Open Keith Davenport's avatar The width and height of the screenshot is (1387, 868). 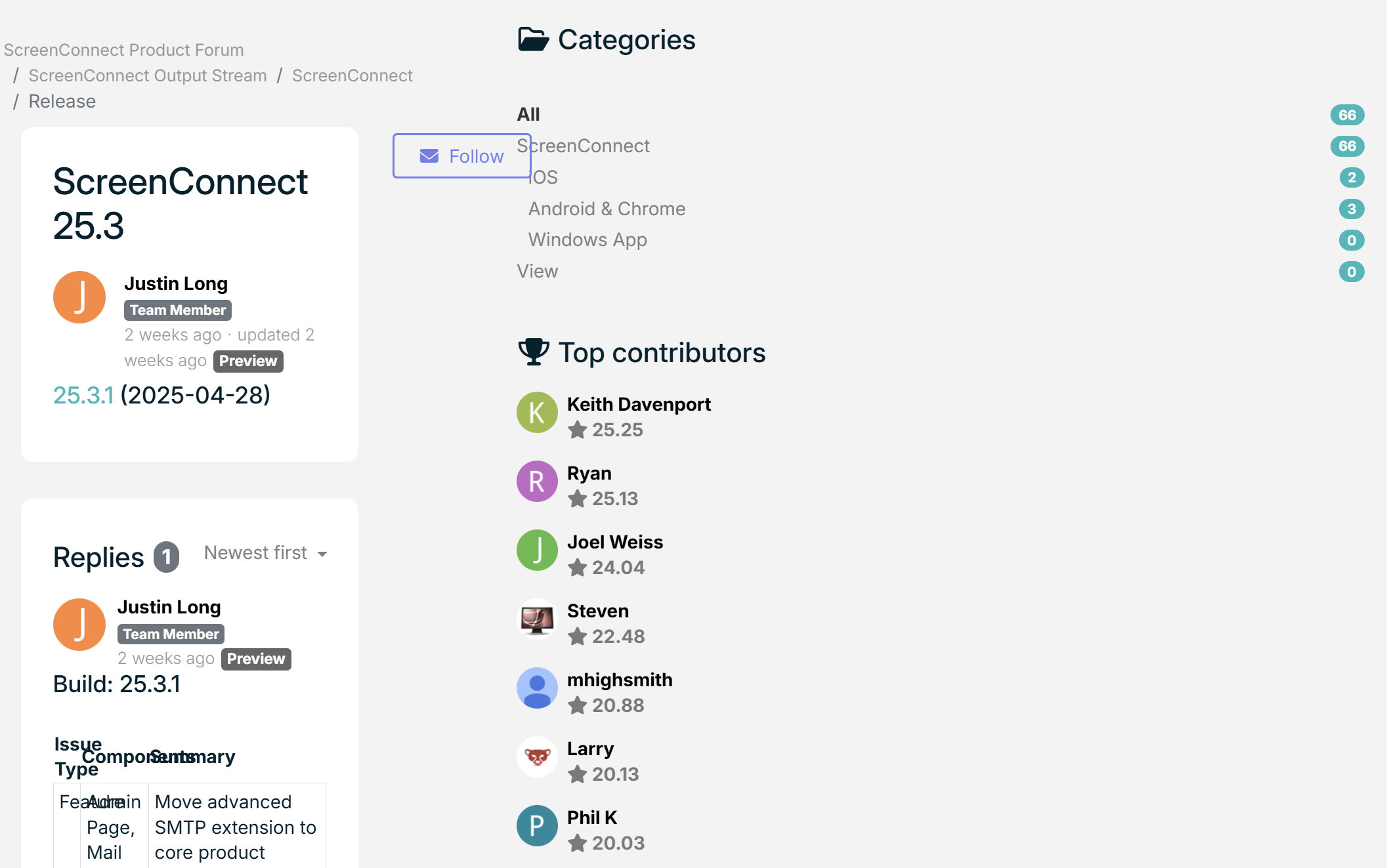click(x=537, y=413)
